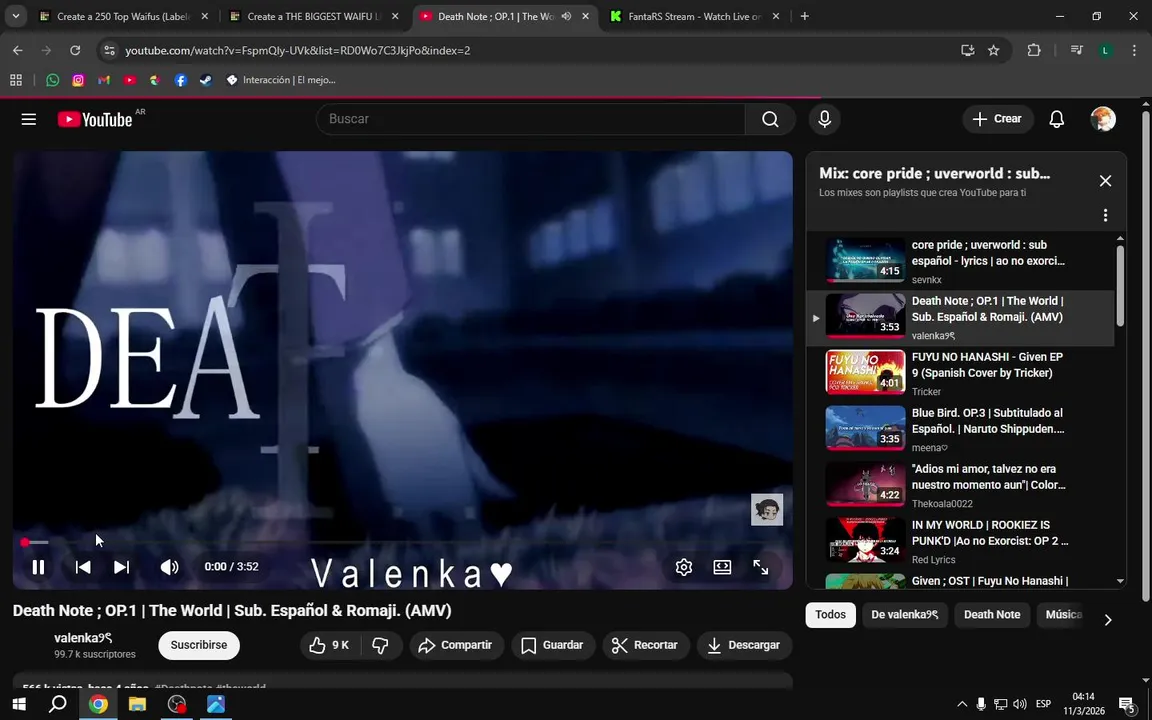Mute the Death Note tab's audio icon
Screen dimensions: 1152x720
click(x=566, y=16)
